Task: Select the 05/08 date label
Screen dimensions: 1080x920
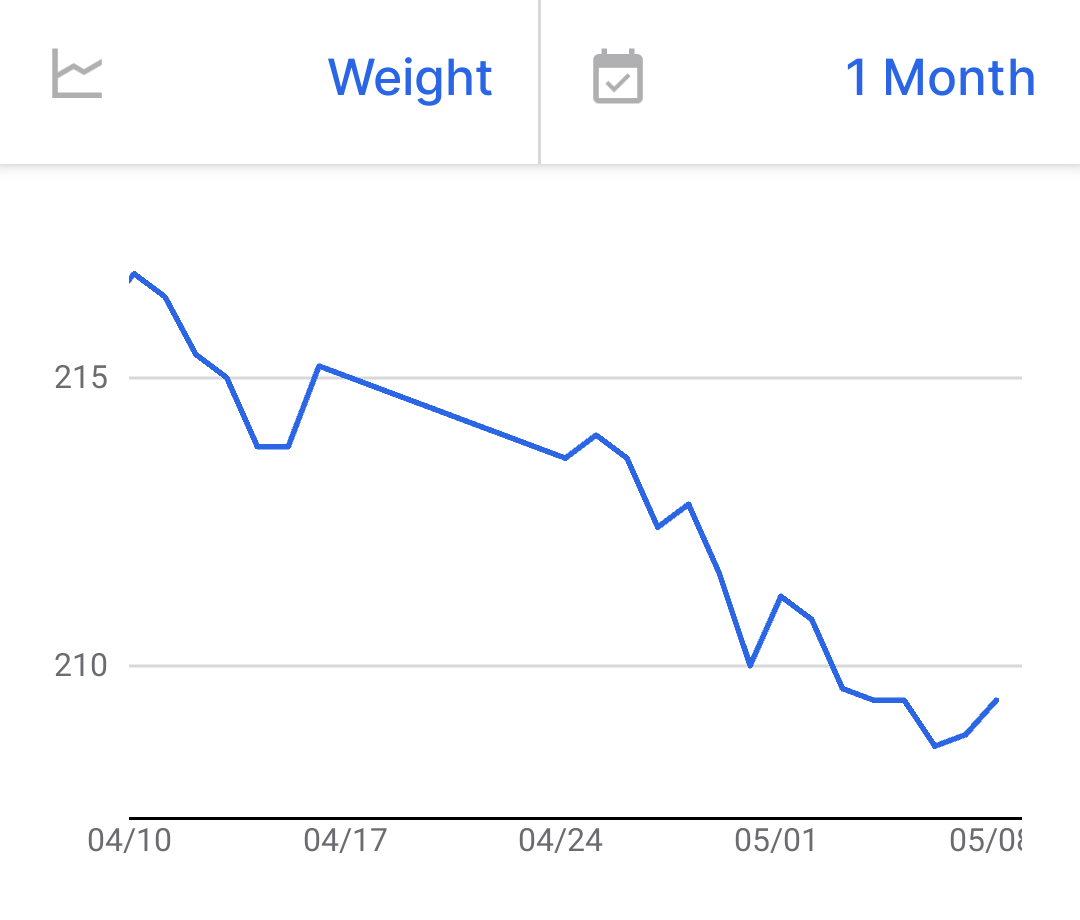Action: pyautogui.click(x=986, y=840)
